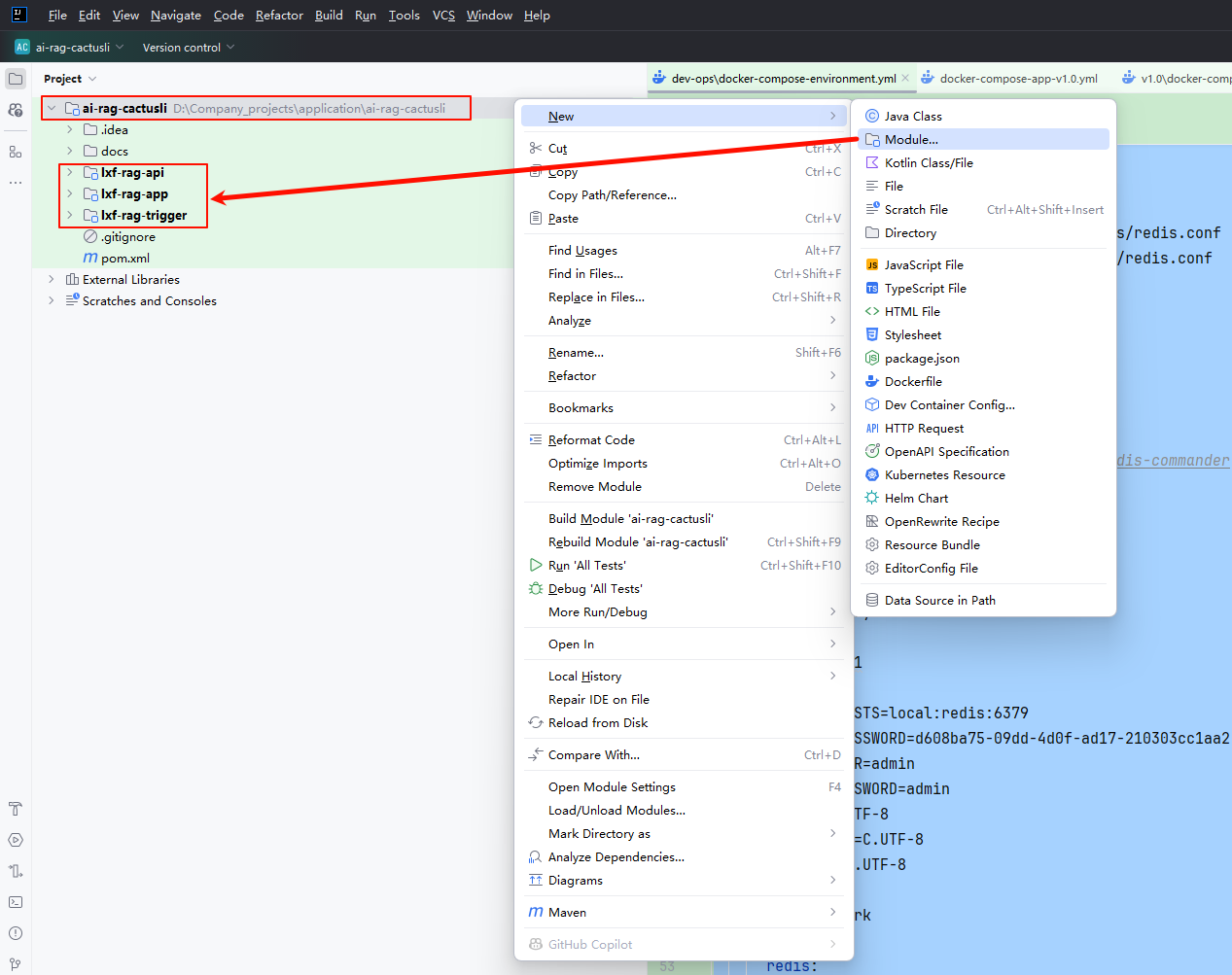Click the AC project badge icon
1232x975 pixels.
tap(22, 47)
